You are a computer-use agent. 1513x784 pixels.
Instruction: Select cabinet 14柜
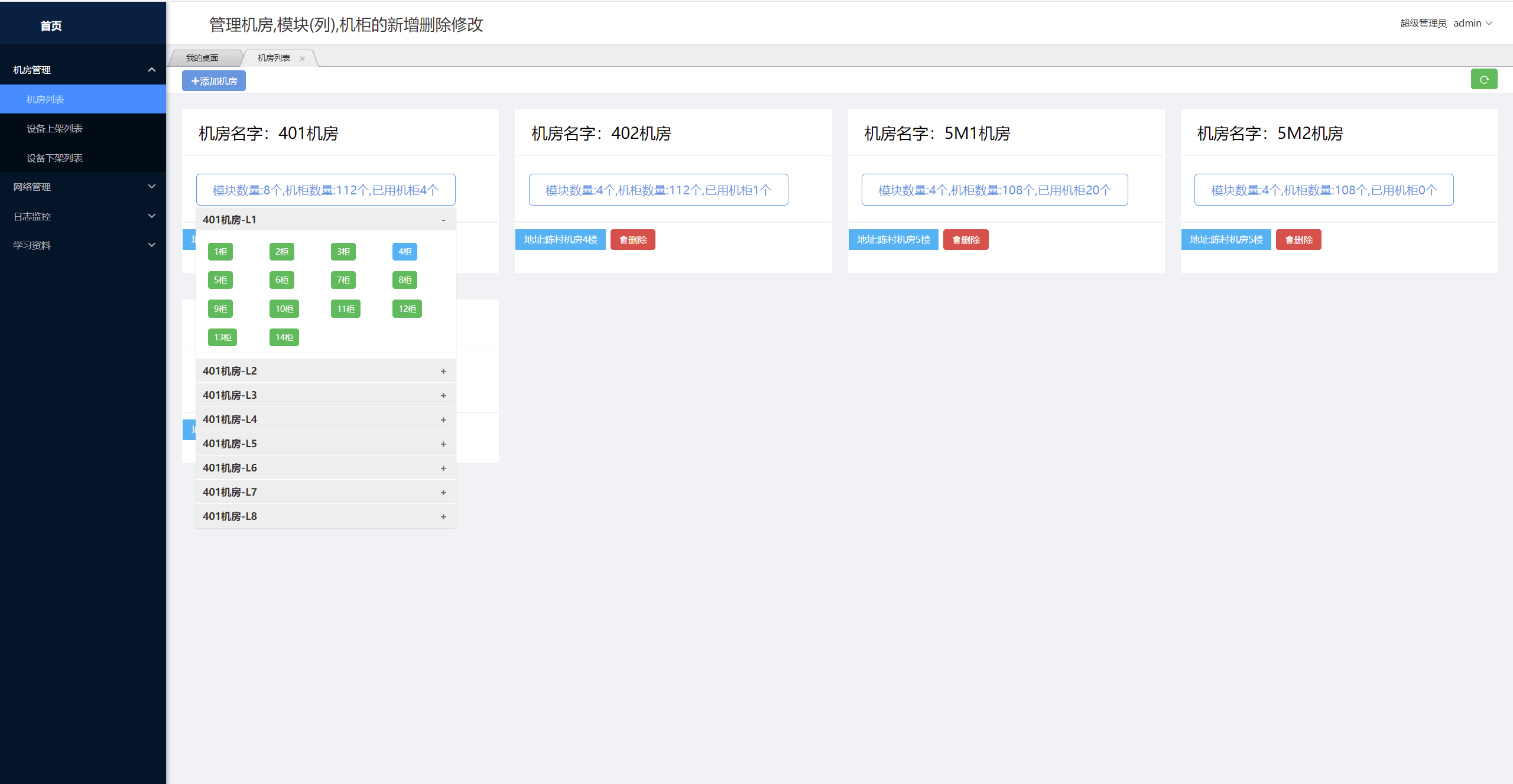284,337
